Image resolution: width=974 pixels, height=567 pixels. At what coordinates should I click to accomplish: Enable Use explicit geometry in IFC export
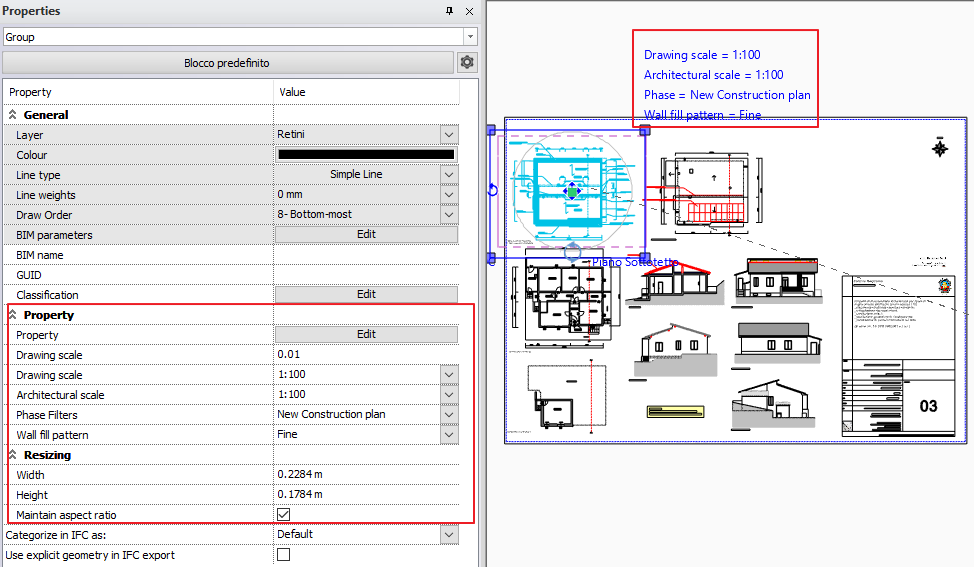tap(283, 555)
